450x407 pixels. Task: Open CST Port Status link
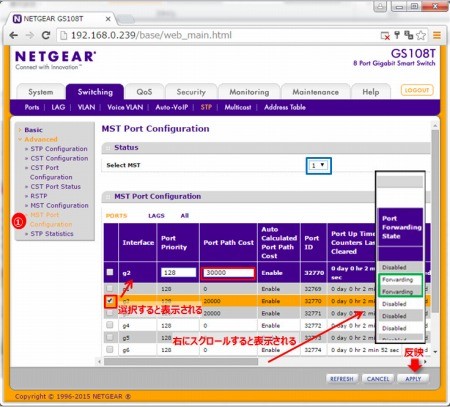(x=55, y=187)
